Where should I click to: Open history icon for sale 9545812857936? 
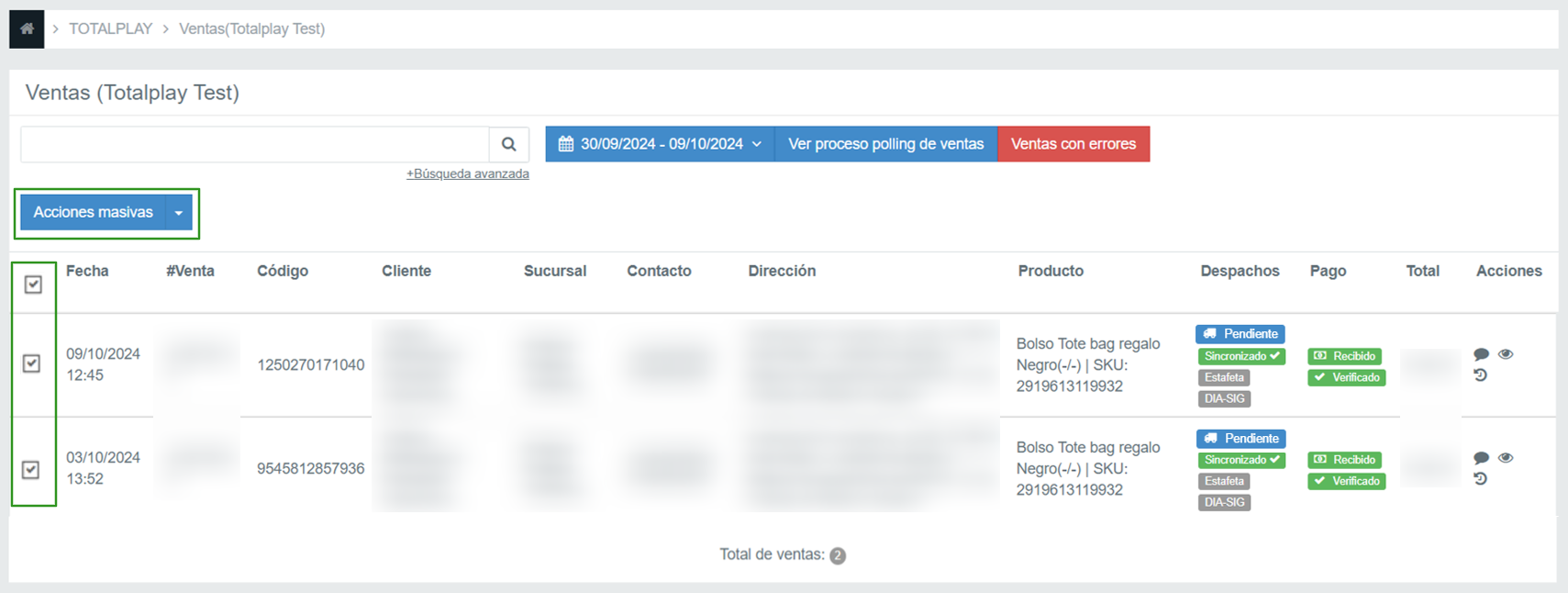click(1481, 479)
